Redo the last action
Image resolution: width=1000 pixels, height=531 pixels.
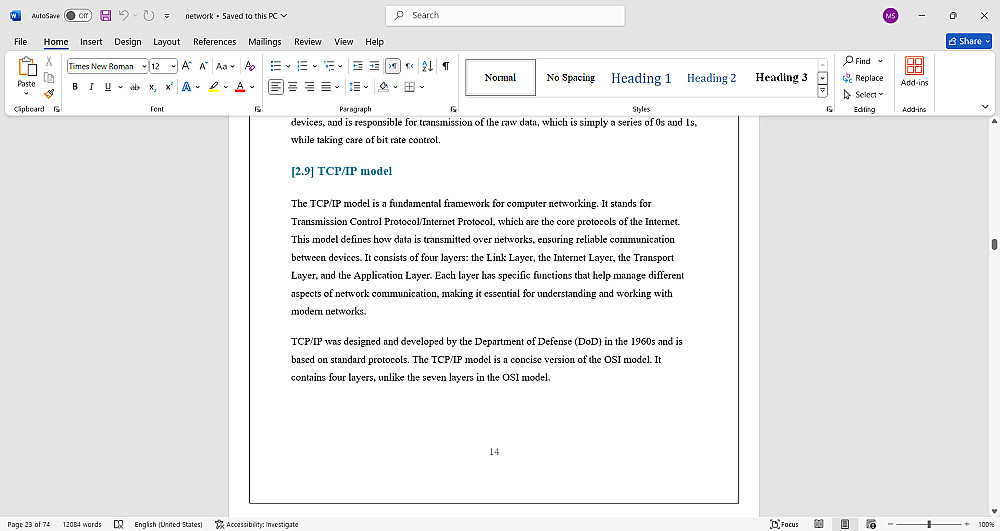149,15
